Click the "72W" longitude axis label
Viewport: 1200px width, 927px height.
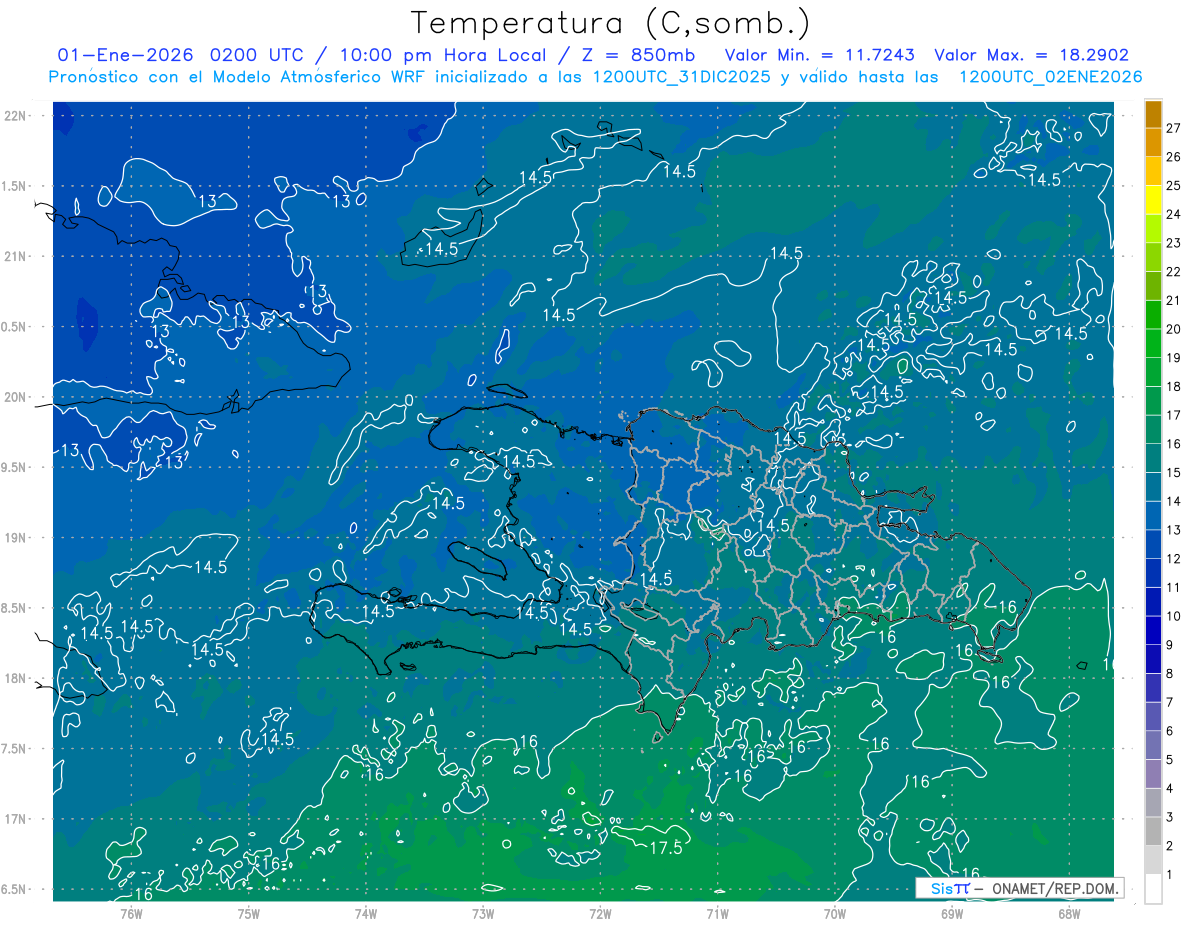click(x=600, y=912)
